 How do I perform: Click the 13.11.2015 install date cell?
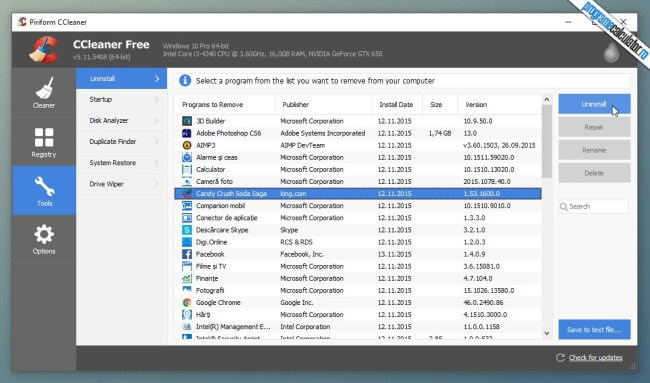[394, 254]
